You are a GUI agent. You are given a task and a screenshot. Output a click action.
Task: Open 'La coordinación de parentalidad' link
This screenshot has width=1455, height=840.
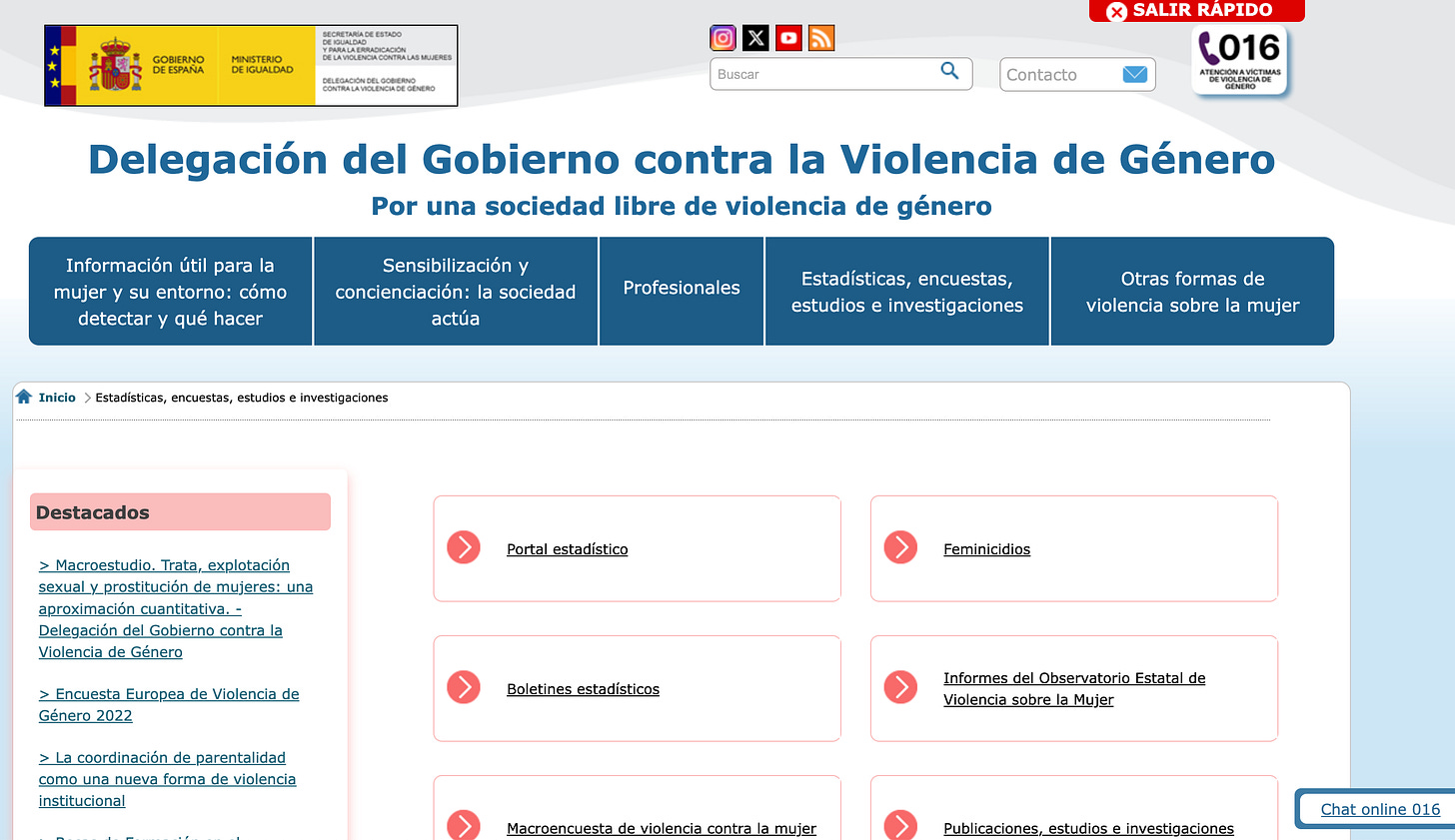[x=168, y=779]
